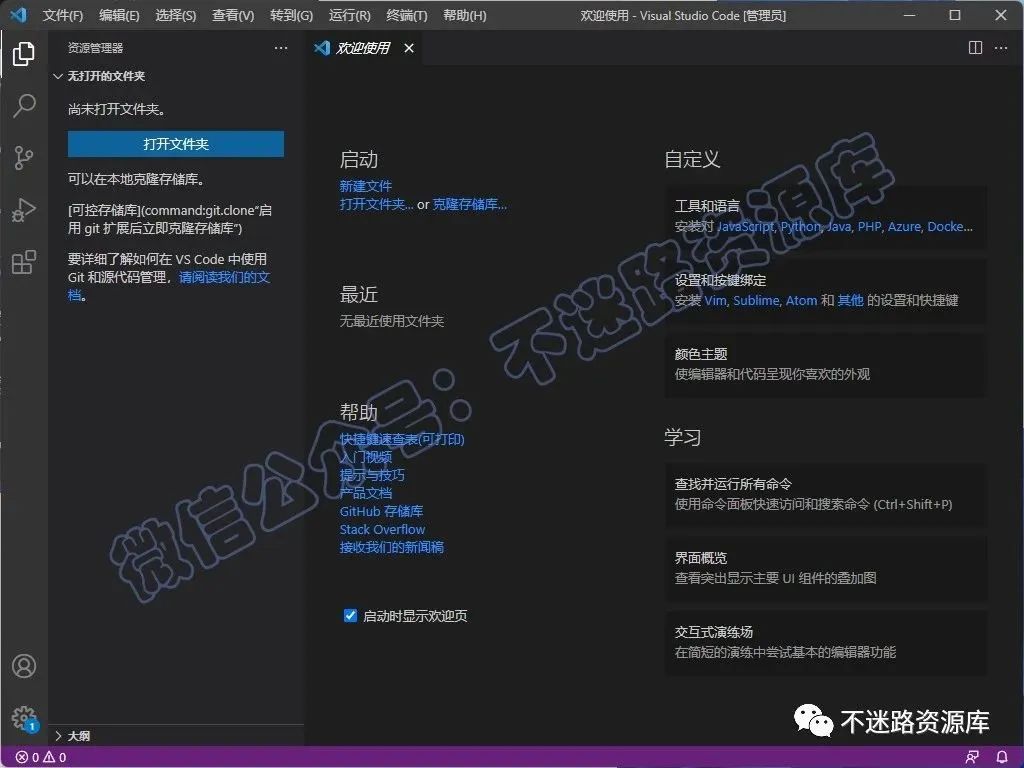The height and width of the screenshot is (768, 1024).
Task: Open the 运行(R) menu
Action: click(x=349, y=15)
